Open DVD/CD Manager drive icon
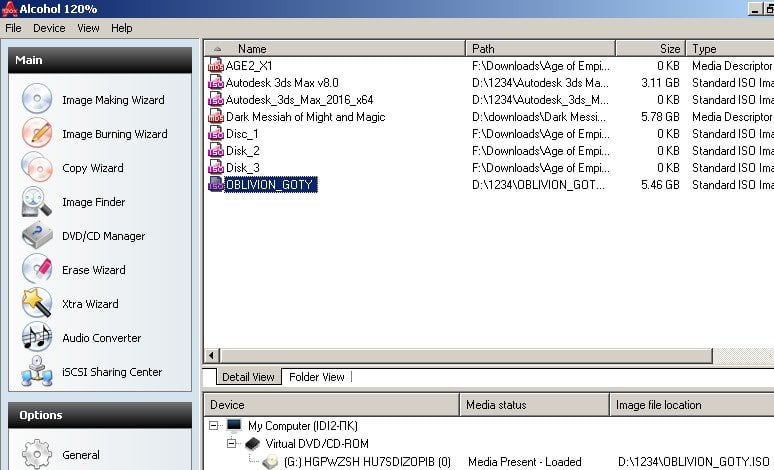The width and height of the screenshot is (774, 470). [37, 235]
